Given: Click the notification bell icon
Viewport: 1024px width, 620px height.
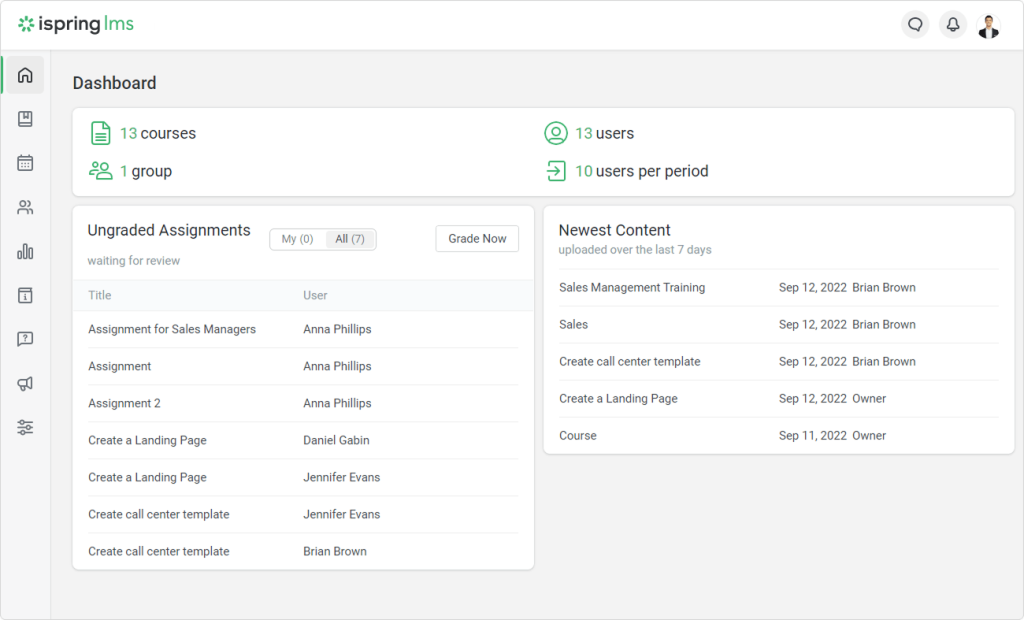Looking at the screenshot, I should [x=952, y=24].
